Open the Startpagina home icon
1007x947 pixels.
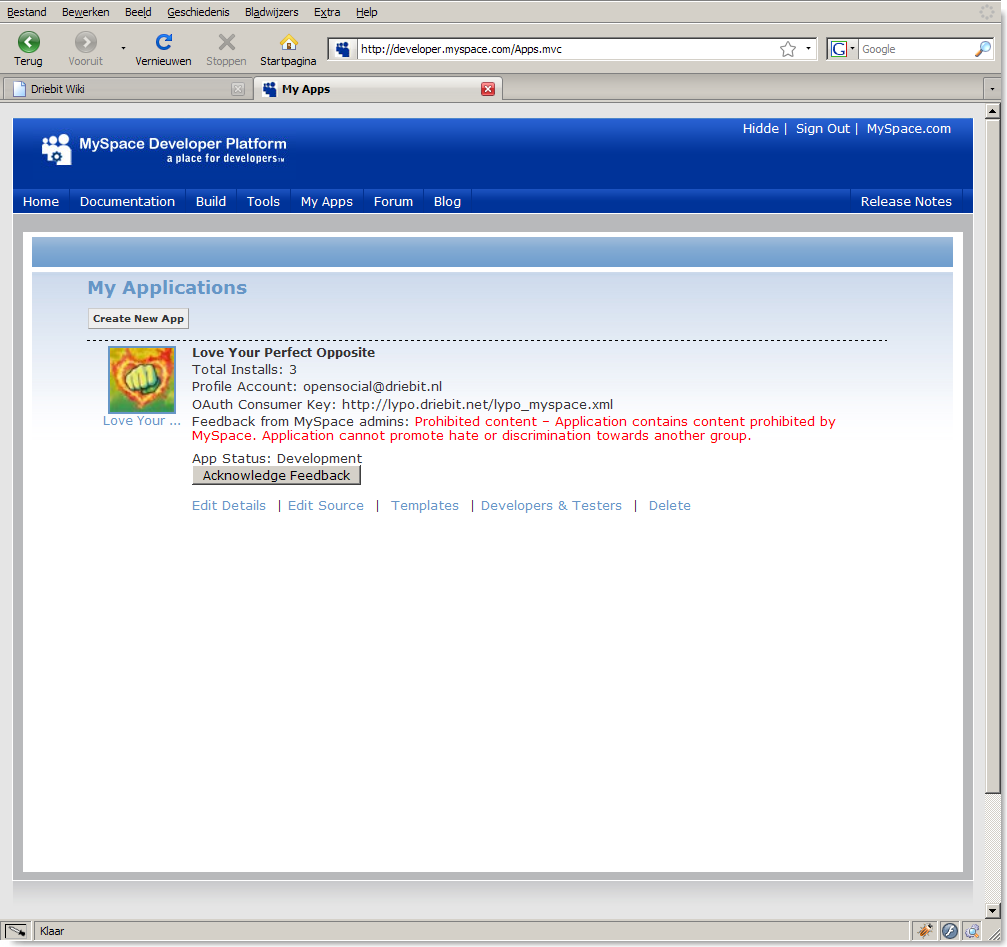[x=288, y=42]
